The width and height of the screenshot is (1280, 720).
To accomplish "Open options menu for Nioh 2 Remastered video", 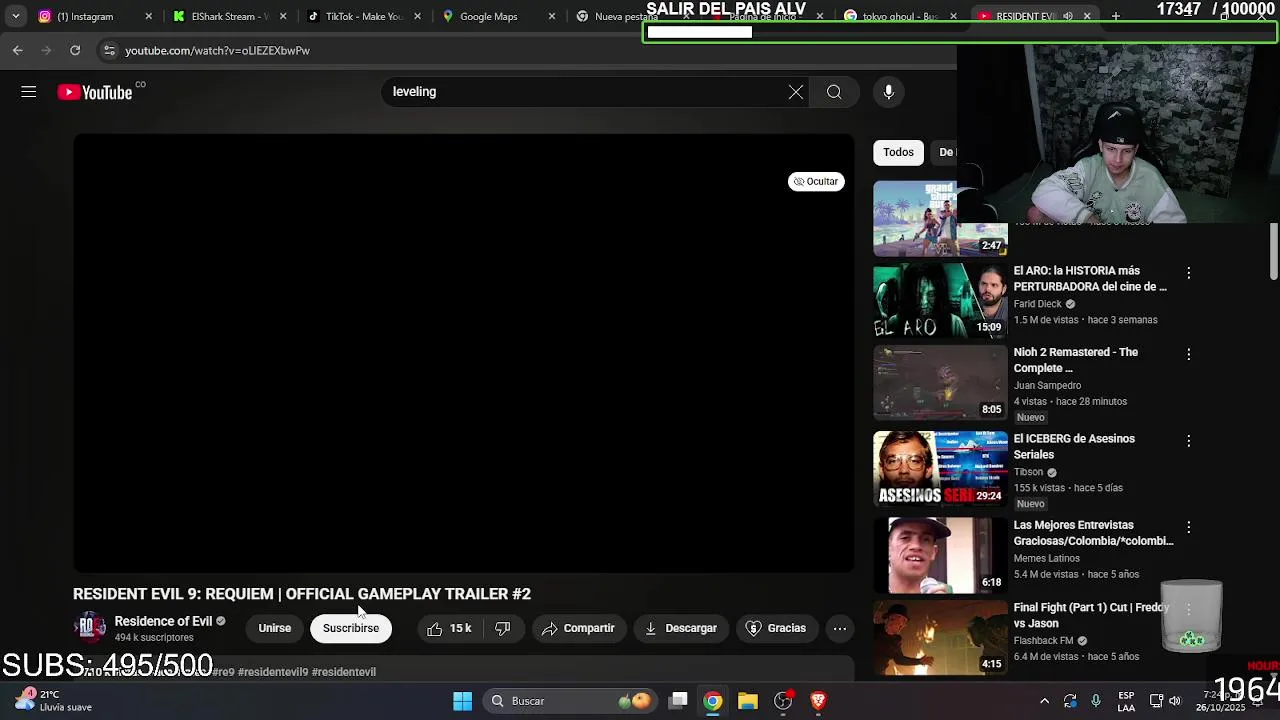I will click(x=1188, y=354).
